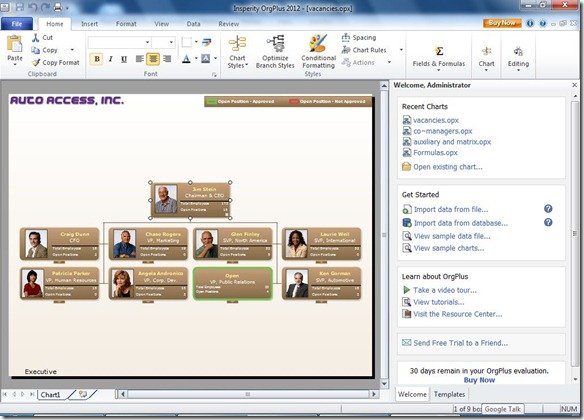Click the Print icon in the title bar
This screenshot has width=584, height=420.
(x=58, y=7)
